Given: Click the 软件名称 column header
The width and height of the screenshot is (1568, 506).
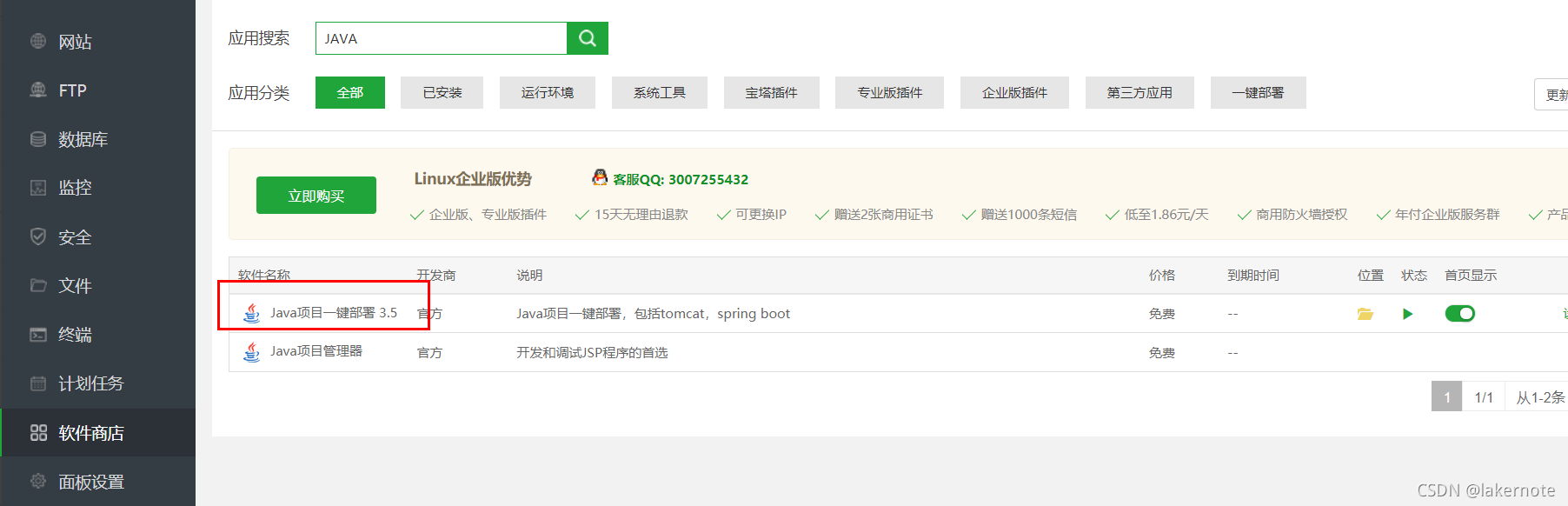Looking at the screenshot, I should [x=264, y=275].
